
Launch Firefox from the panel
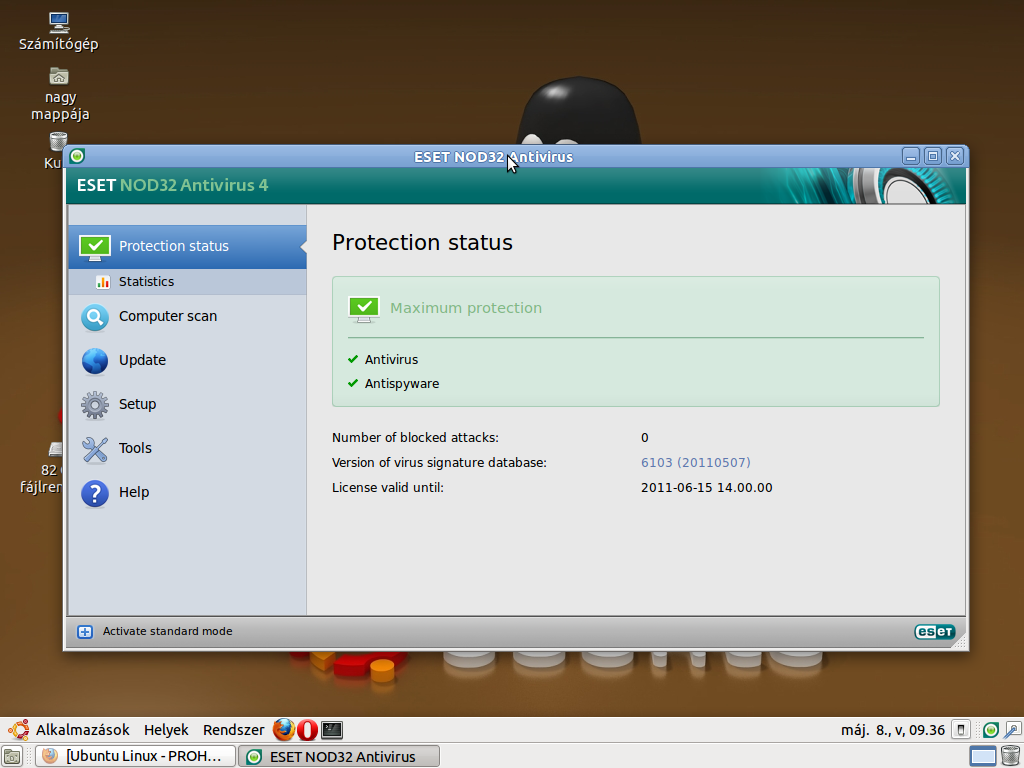point(283,729)
